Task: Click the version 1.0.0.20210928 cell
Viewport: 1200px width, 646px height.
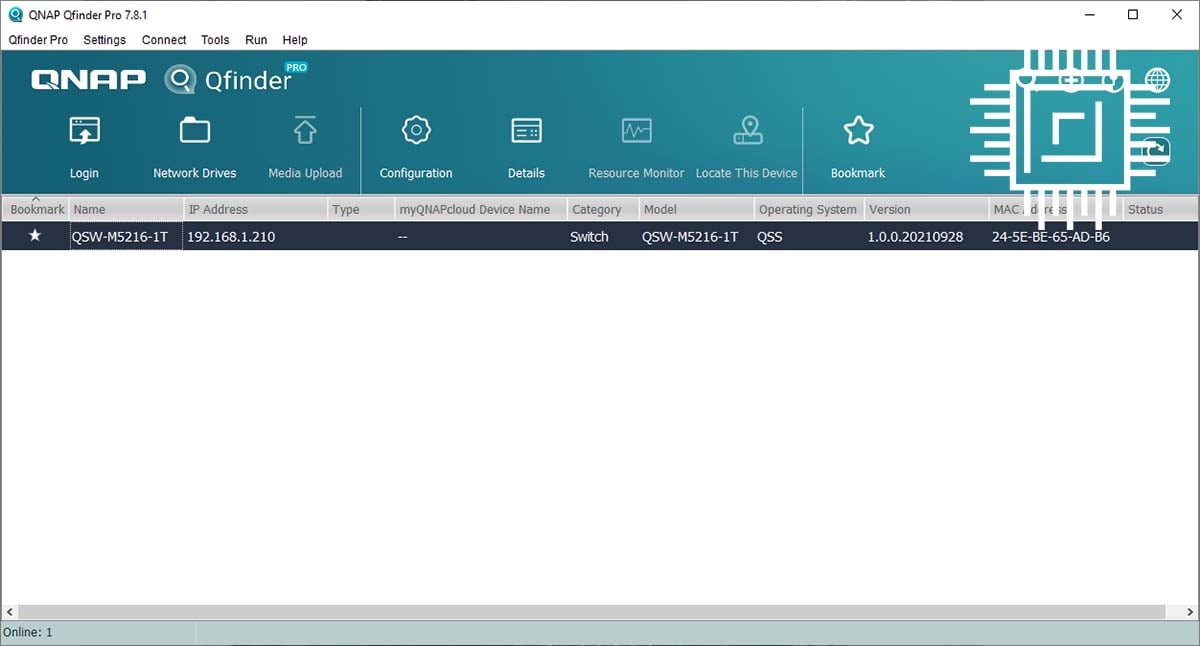Action: pos(915,237)
